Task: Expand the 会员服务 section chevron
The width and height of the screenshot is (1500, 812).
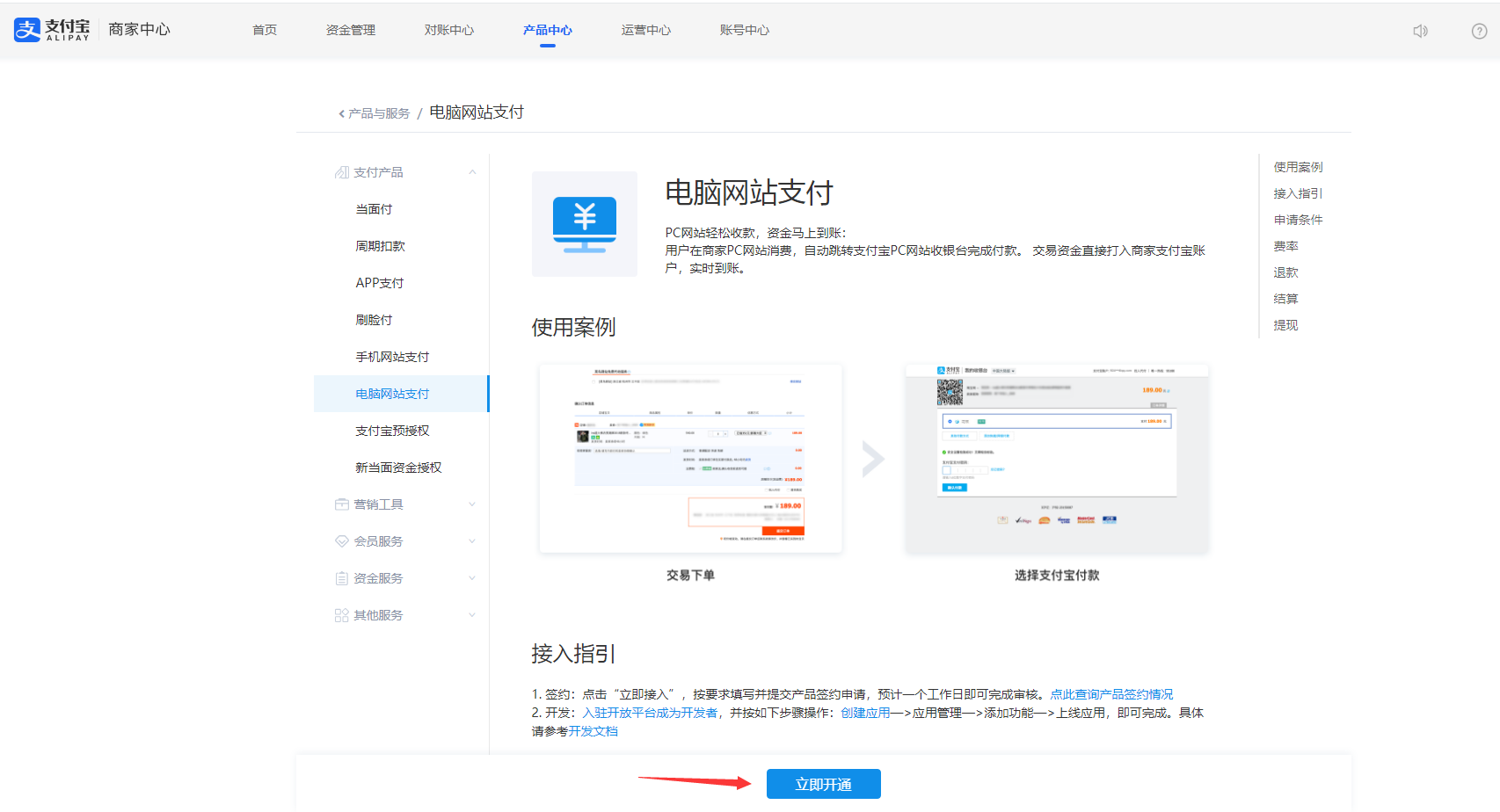Action: [x=472, y=541]
